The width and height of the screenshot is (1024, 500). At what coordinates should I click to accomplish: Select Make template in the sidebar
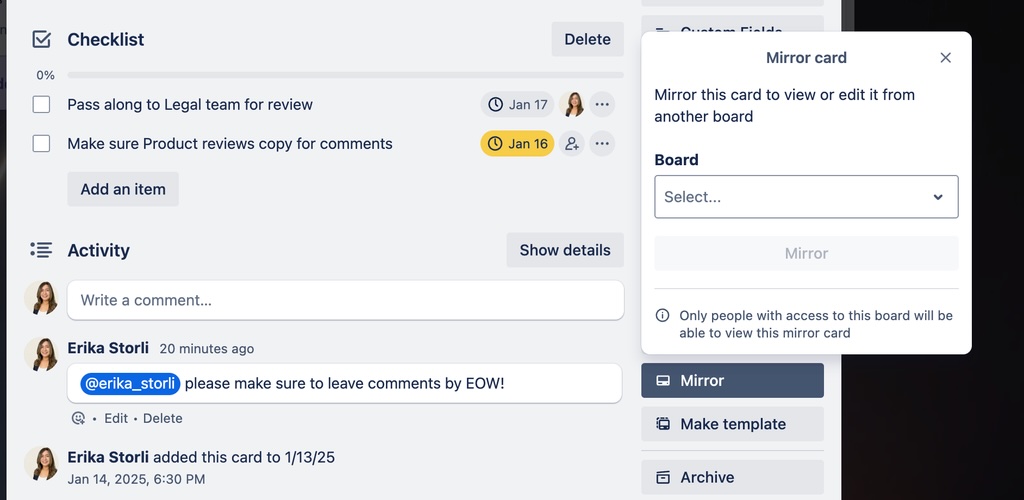pyautogui.click(x=732, y=424)
